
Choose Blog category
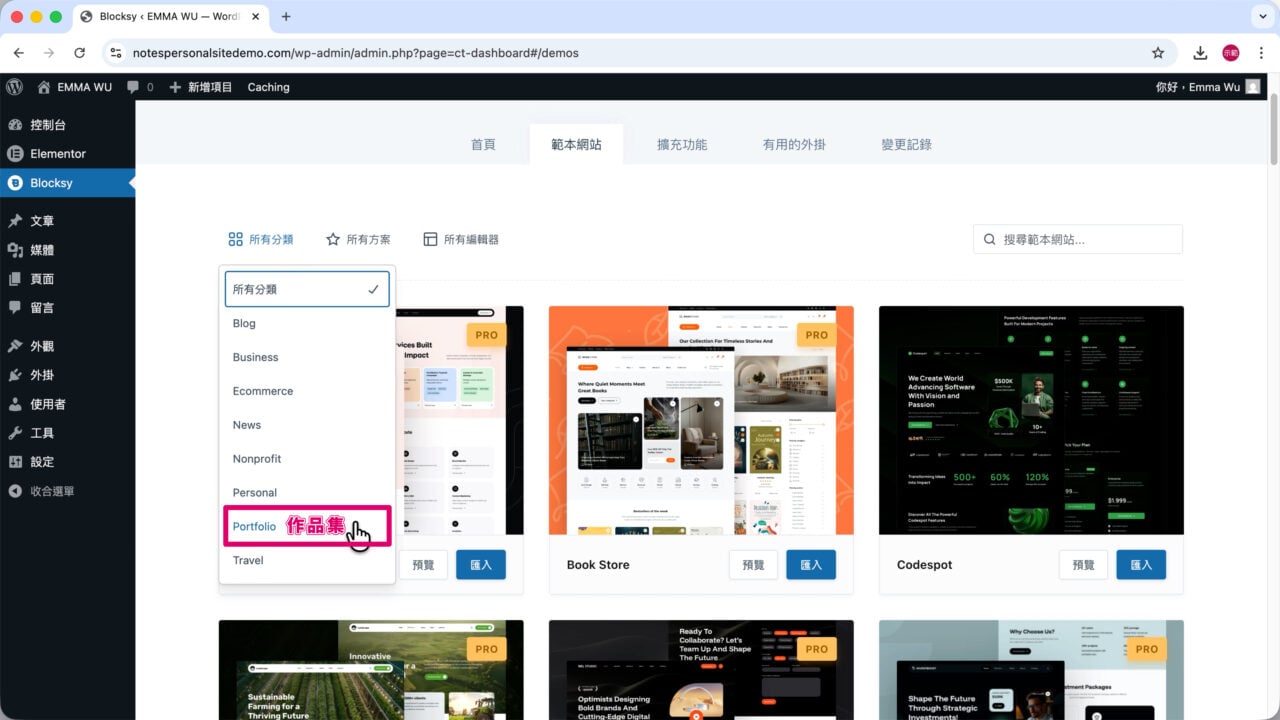(x=307, y=323)
